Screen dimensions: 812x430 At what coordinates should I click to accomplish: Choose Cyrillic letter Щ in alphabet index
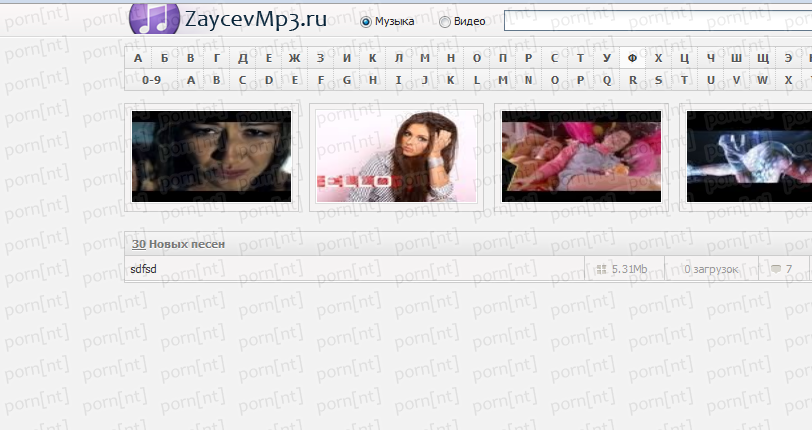pos(763,58)
